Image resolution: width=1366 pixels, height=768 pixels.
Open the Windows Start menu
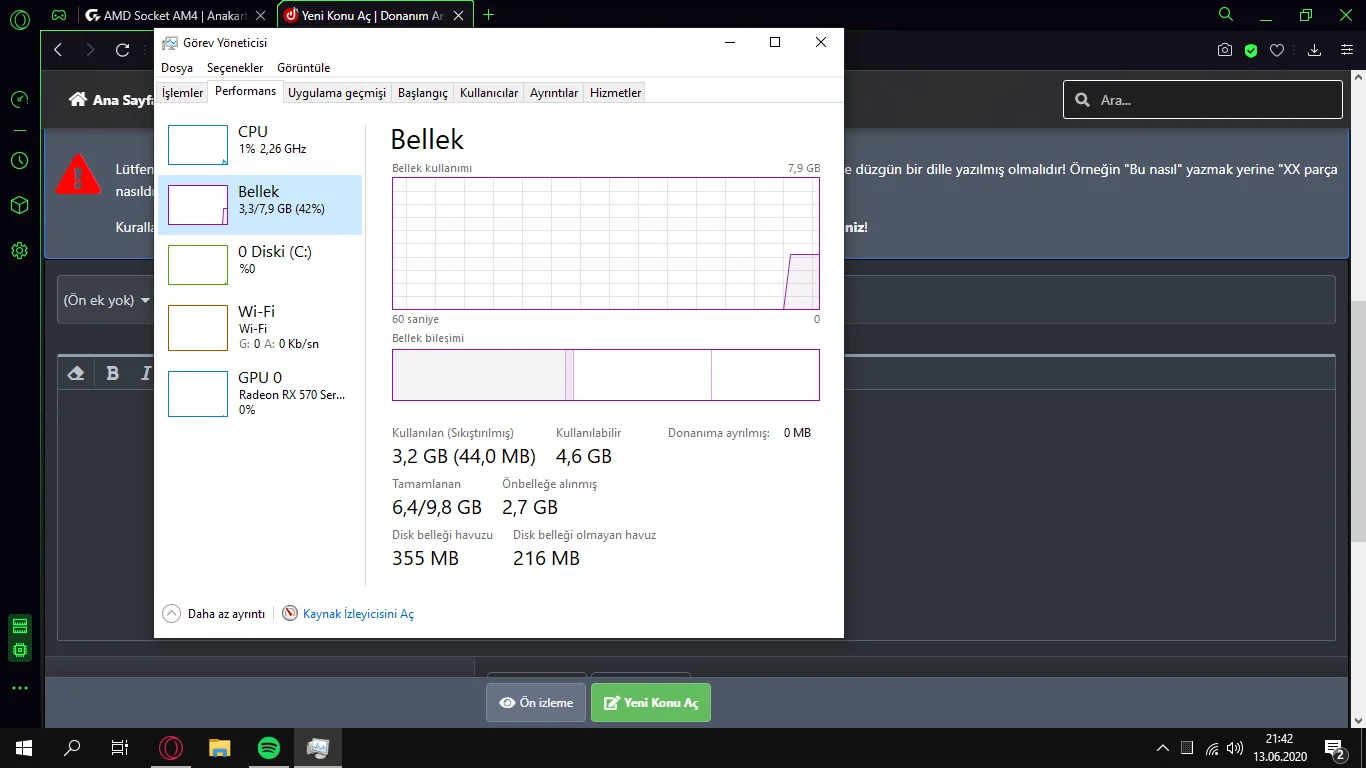[23, 747]
